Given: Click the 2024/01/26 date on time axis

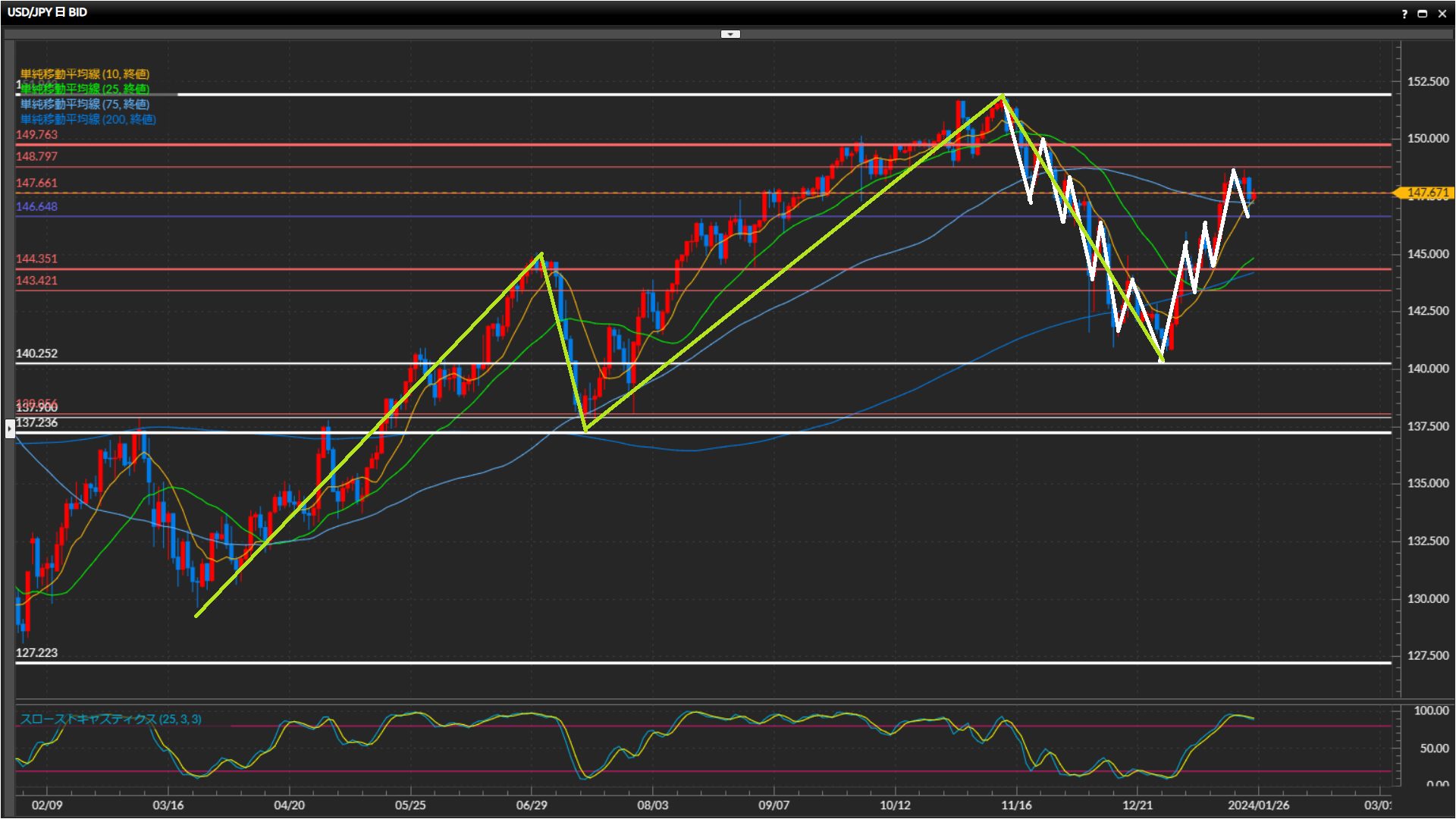Looking at the screenshot, I should click(1258, 805).
